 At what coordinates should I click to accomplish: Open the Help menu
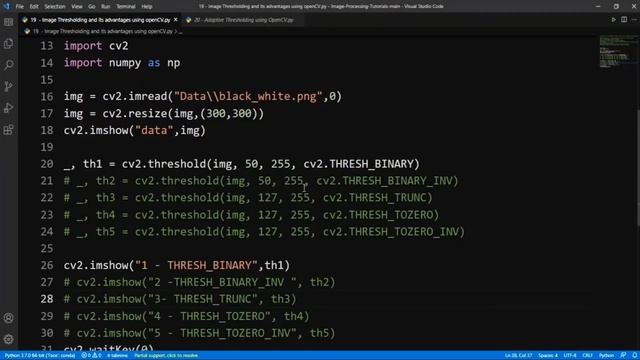pyautogui.click(x=147, y=7)
